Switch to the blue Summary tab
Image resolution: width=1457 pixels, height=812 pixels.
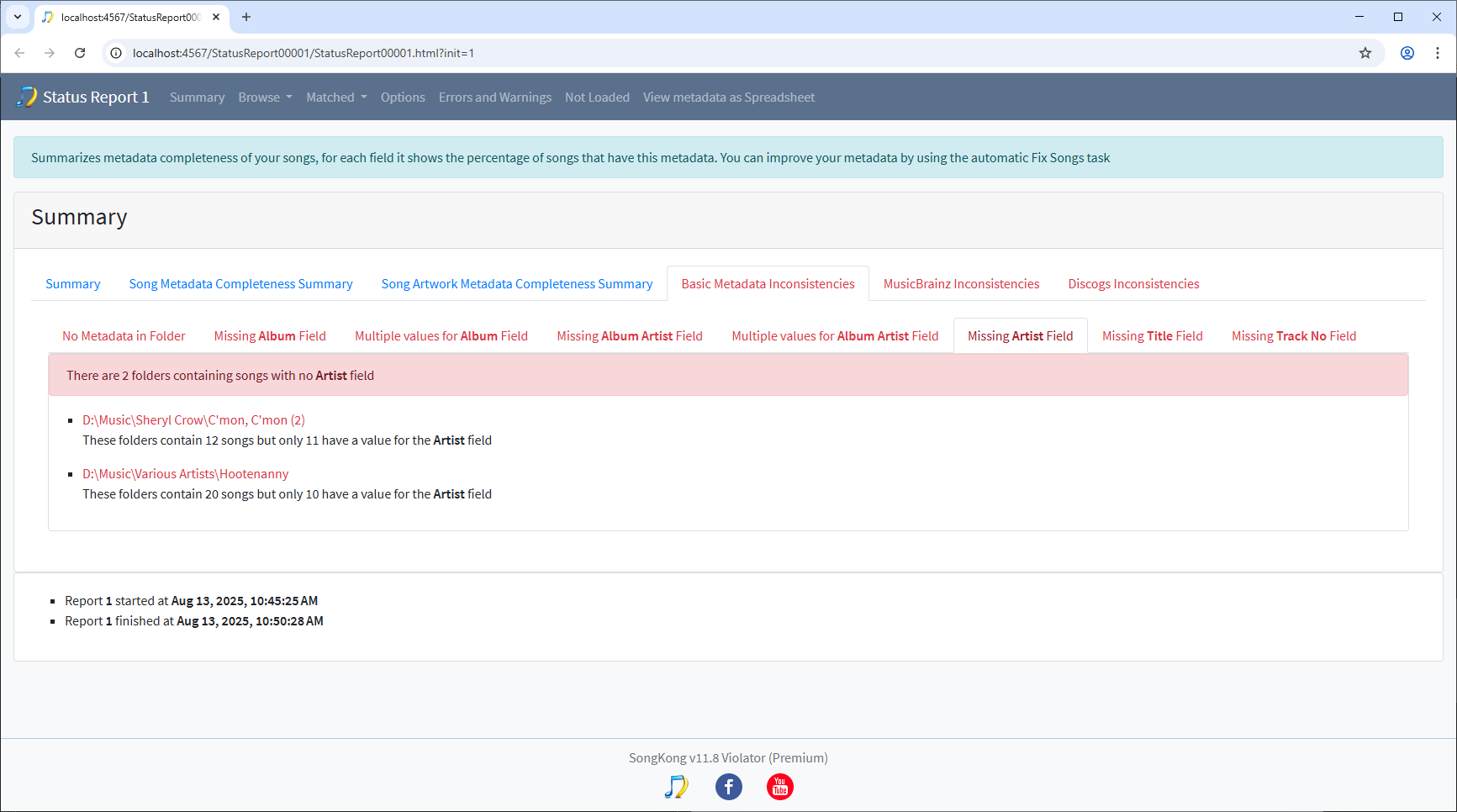pyautogui.click(x=73, y=284)
